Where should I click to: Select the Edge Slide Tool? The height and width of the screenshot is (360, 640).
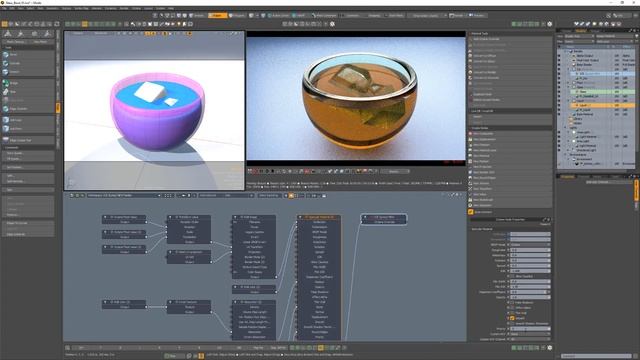pyautogui.click(x=28, y=140)
